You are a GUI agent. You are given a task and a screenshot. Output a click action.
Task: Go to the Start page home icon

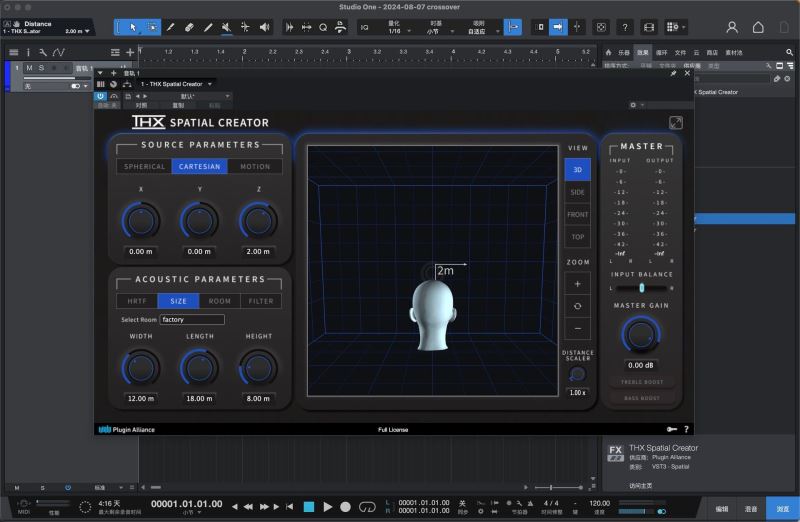click(x=758, y=27)
